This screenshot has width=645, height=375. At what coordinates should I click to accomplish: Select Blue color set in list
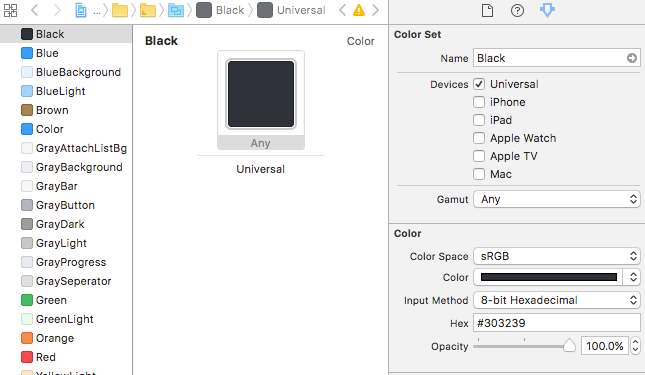[66, 53]
